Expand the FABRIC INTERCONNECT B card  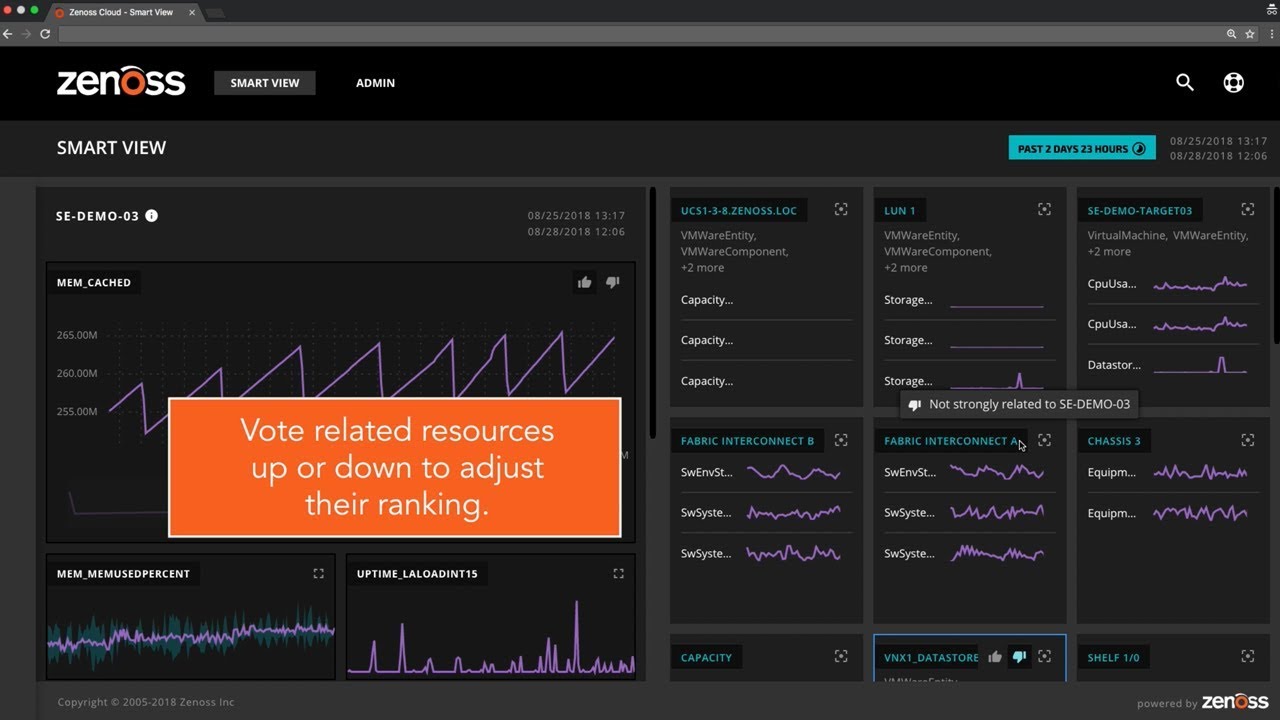pos(841,440)
